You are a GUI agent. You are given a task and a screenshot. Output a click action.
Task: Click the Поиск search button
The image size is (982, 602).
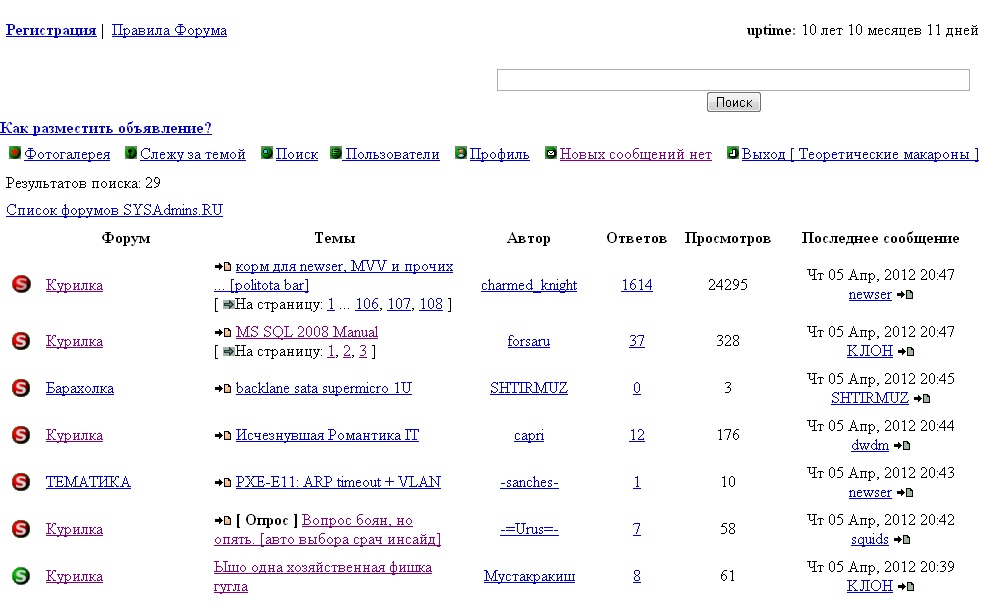coord(733,102)
